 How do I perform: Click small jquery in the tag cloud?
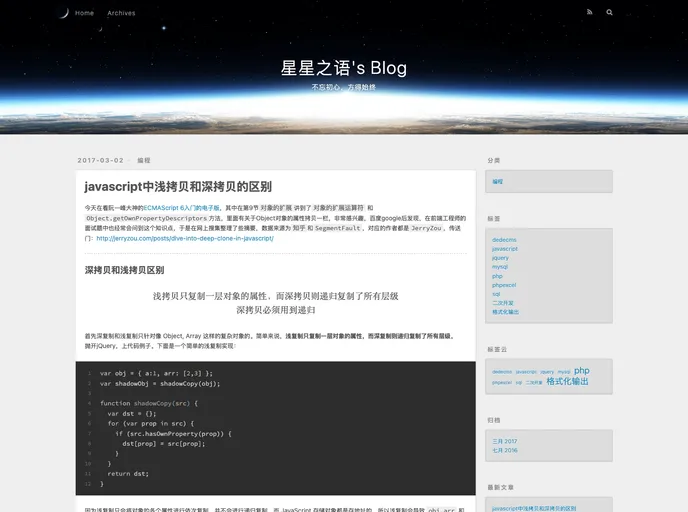pos(547,372)
